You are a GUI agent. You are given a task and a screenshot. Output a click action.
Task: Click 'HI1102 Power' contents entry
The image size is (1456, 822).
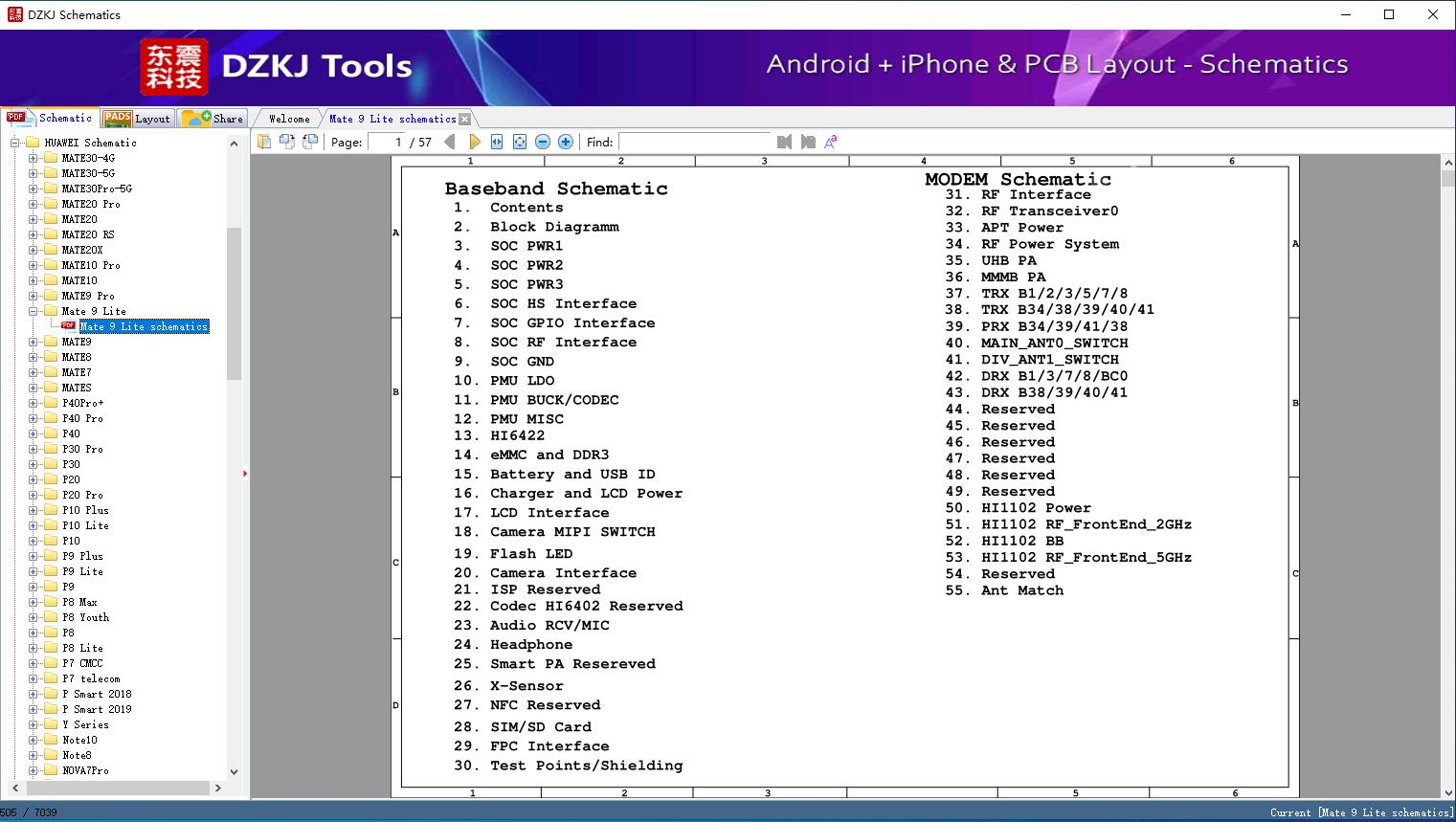pyautogui.click(x=1019, y=508)
